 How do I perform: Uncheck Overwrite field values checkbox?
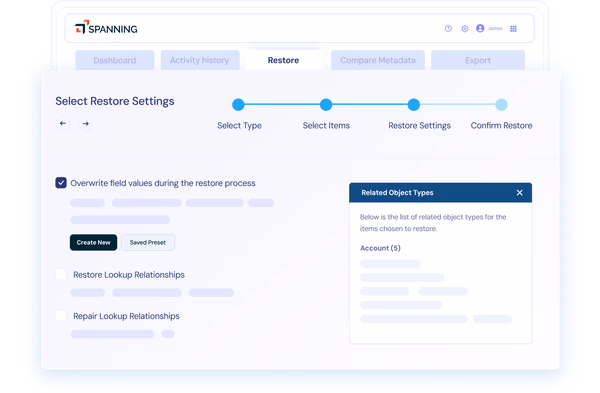tap(61, 183)
